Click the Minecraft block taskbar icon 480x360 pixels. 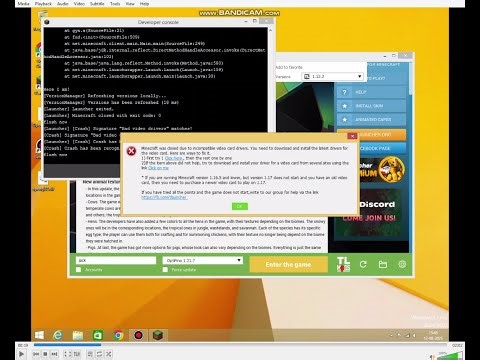(158, 335)
